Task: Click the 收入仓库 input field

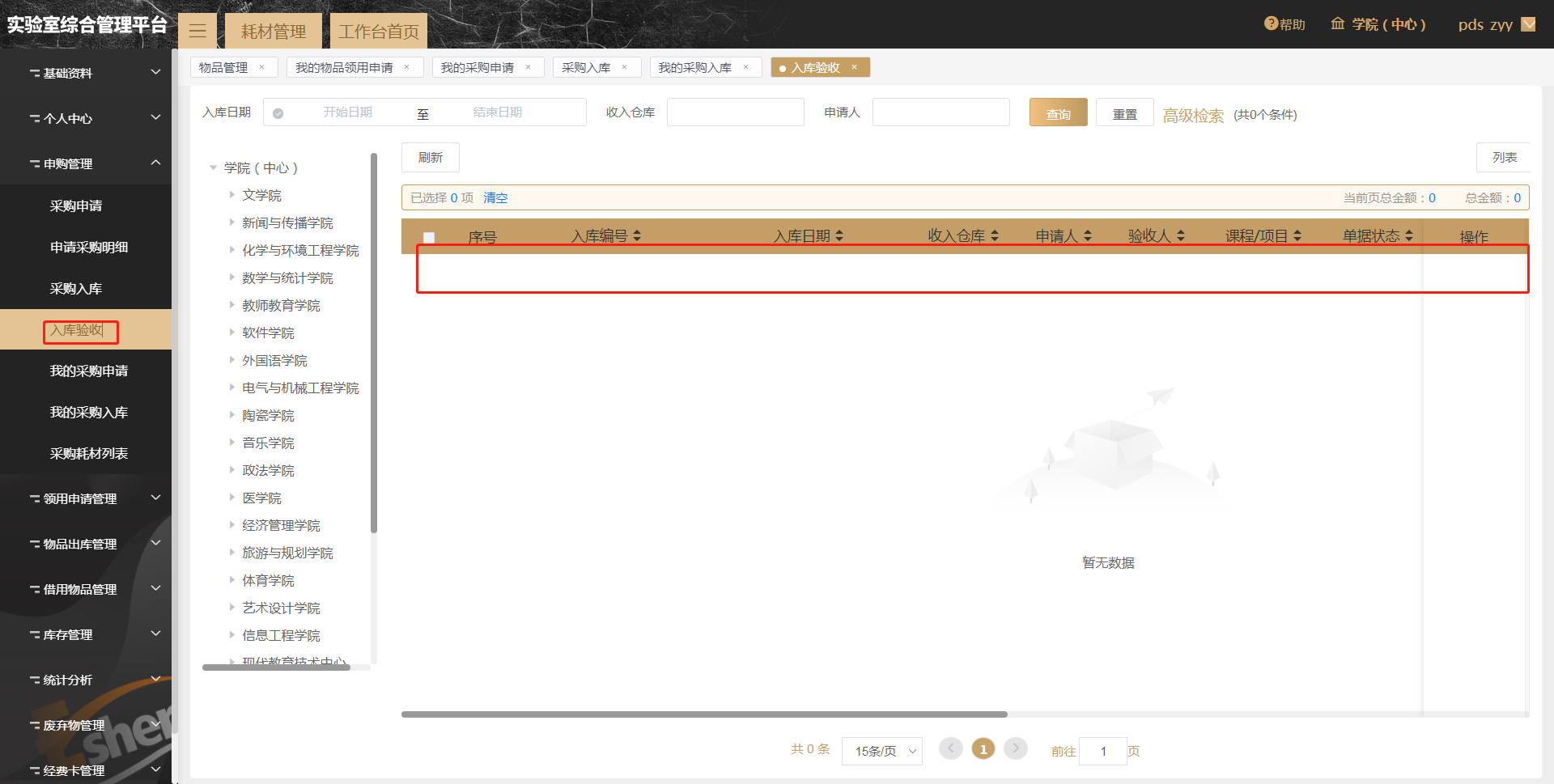Action: click(735, 112)
